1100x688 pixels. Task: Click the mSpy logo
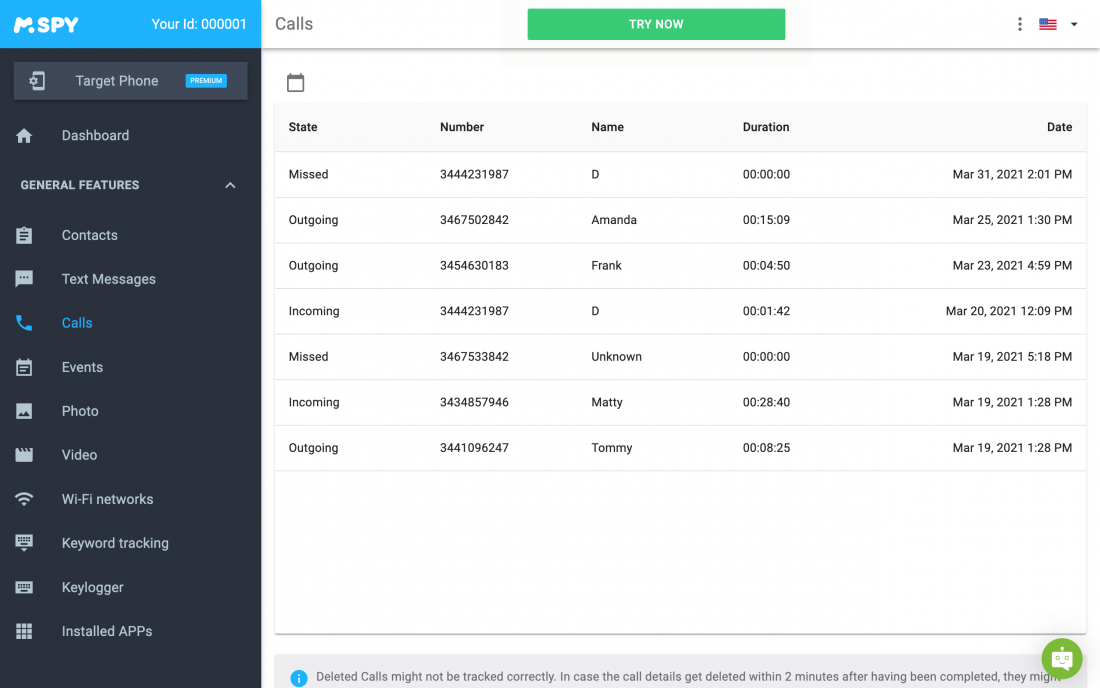(x=46, y=25)
